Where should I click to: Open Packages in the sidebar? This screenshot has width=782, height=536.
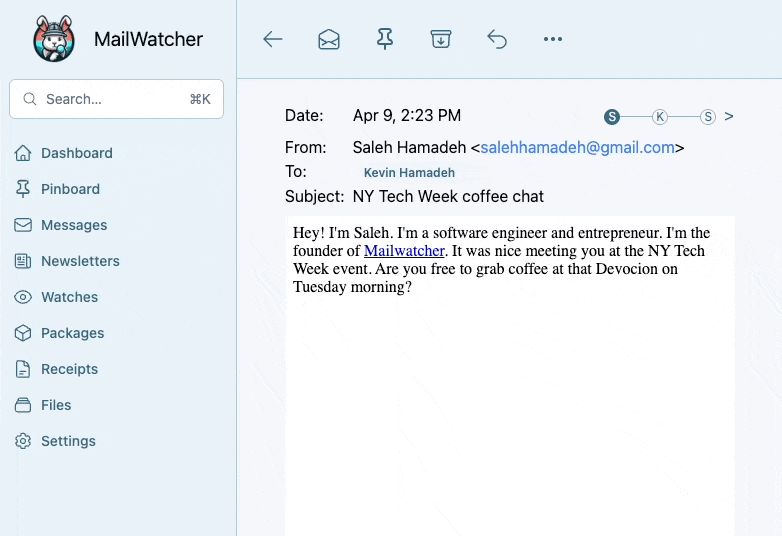point(72,333)
